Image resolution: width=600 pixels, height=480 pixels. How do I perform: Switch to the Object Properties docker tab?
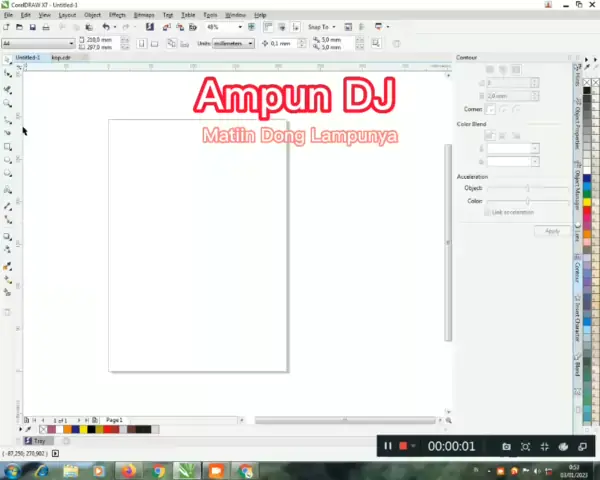click(577, 128)
